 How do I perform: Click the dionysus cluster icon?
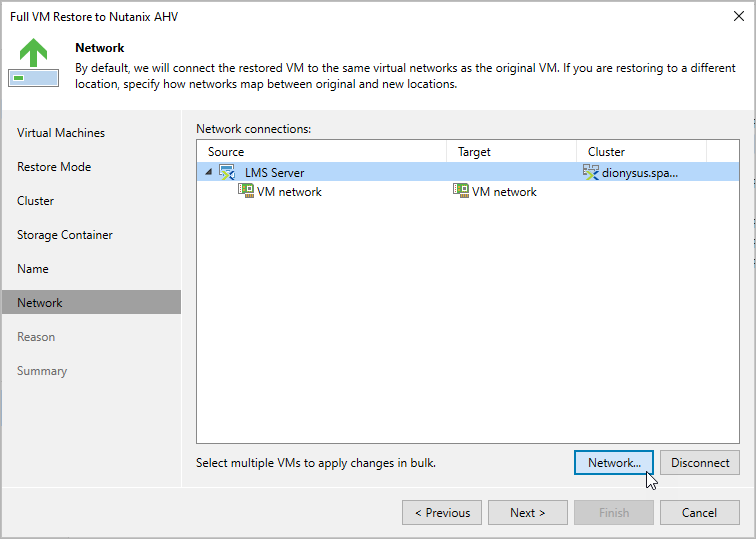[590, 172]
